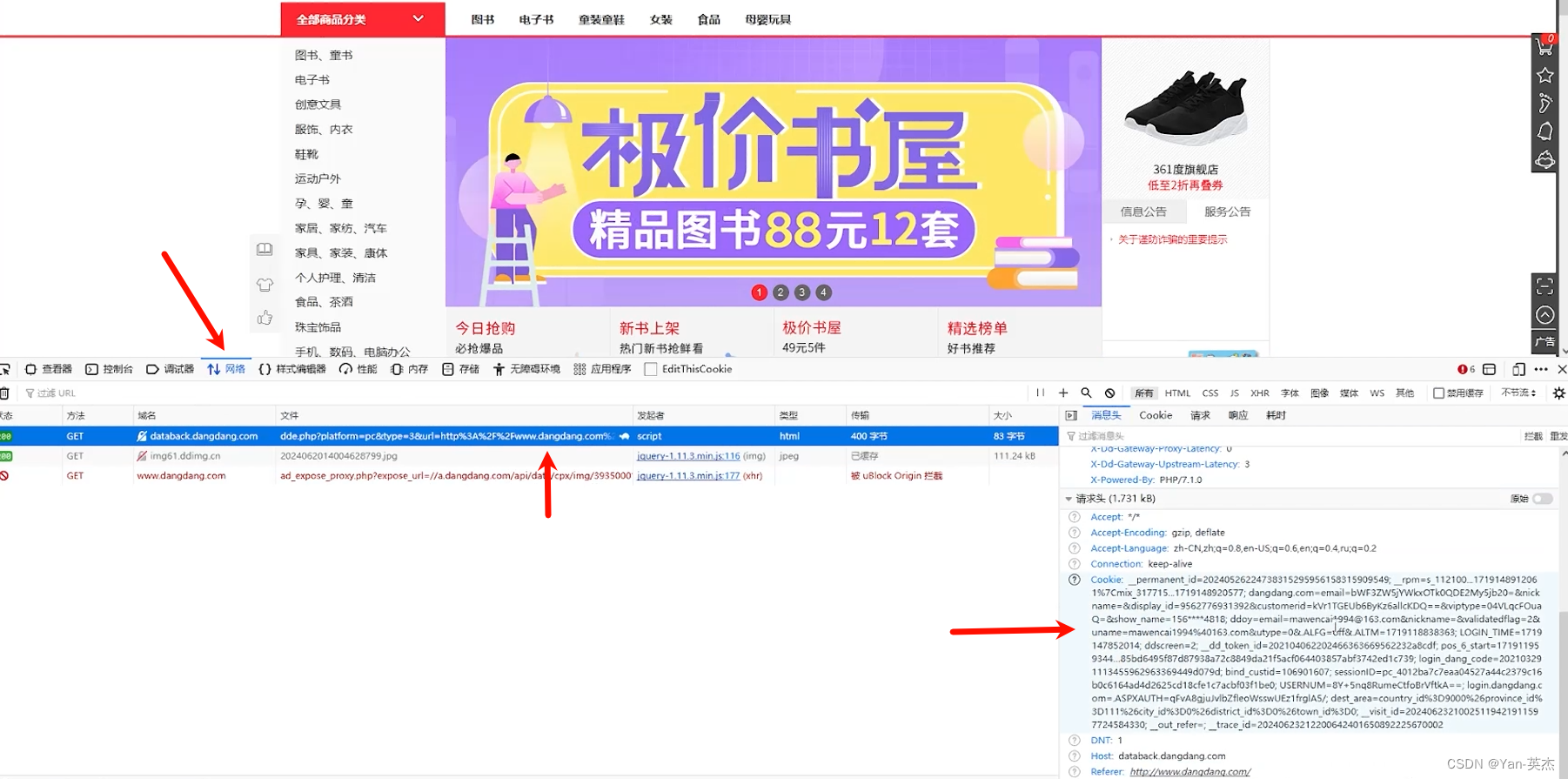The width and height of the screenshot is (1568, 779).
Task: Open devtools three-dot options menu
Action: pos(1541,369)
